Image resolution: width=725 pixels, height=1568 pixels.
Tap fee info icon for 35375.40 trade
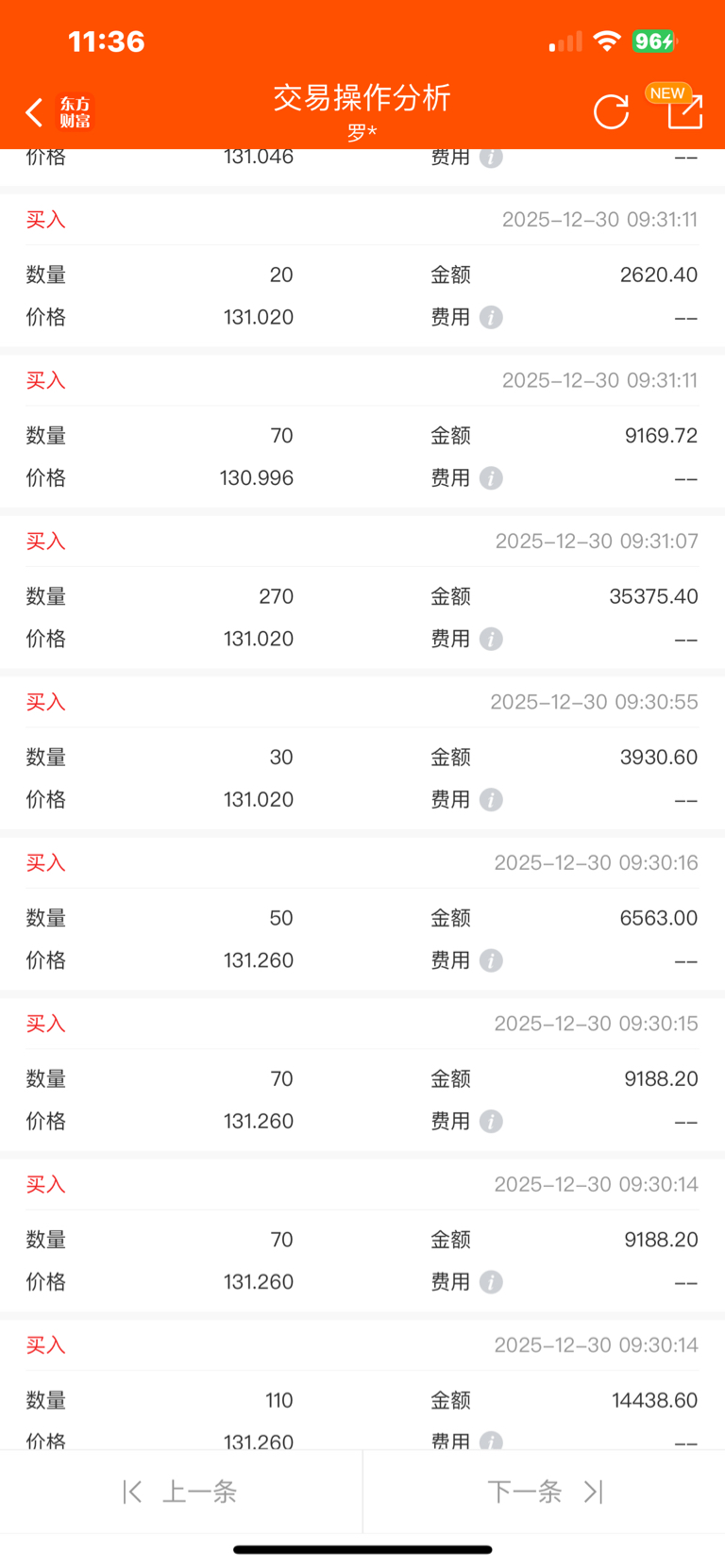point(491,639)
